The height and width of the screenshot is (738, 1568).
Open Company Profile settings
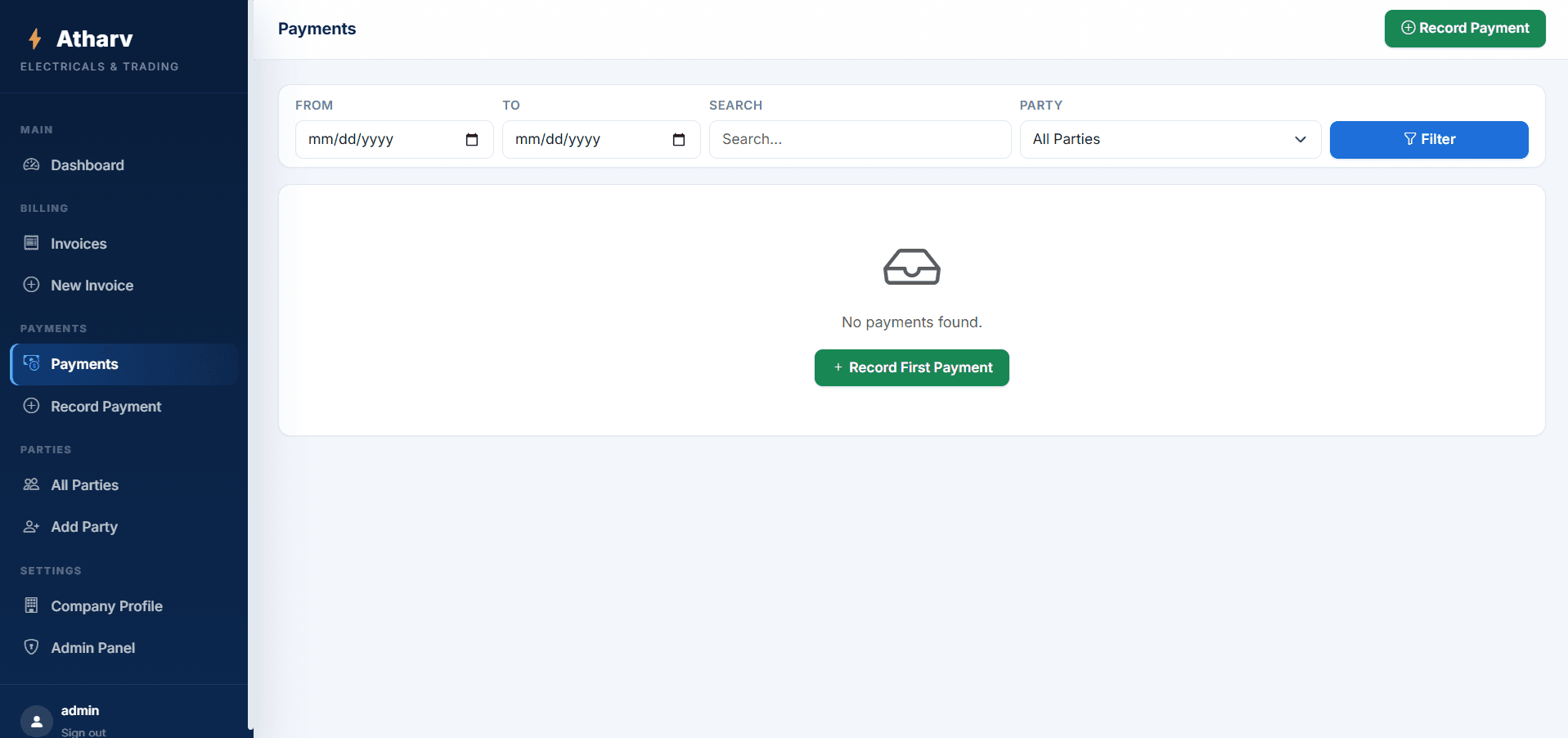coord(124,606)
